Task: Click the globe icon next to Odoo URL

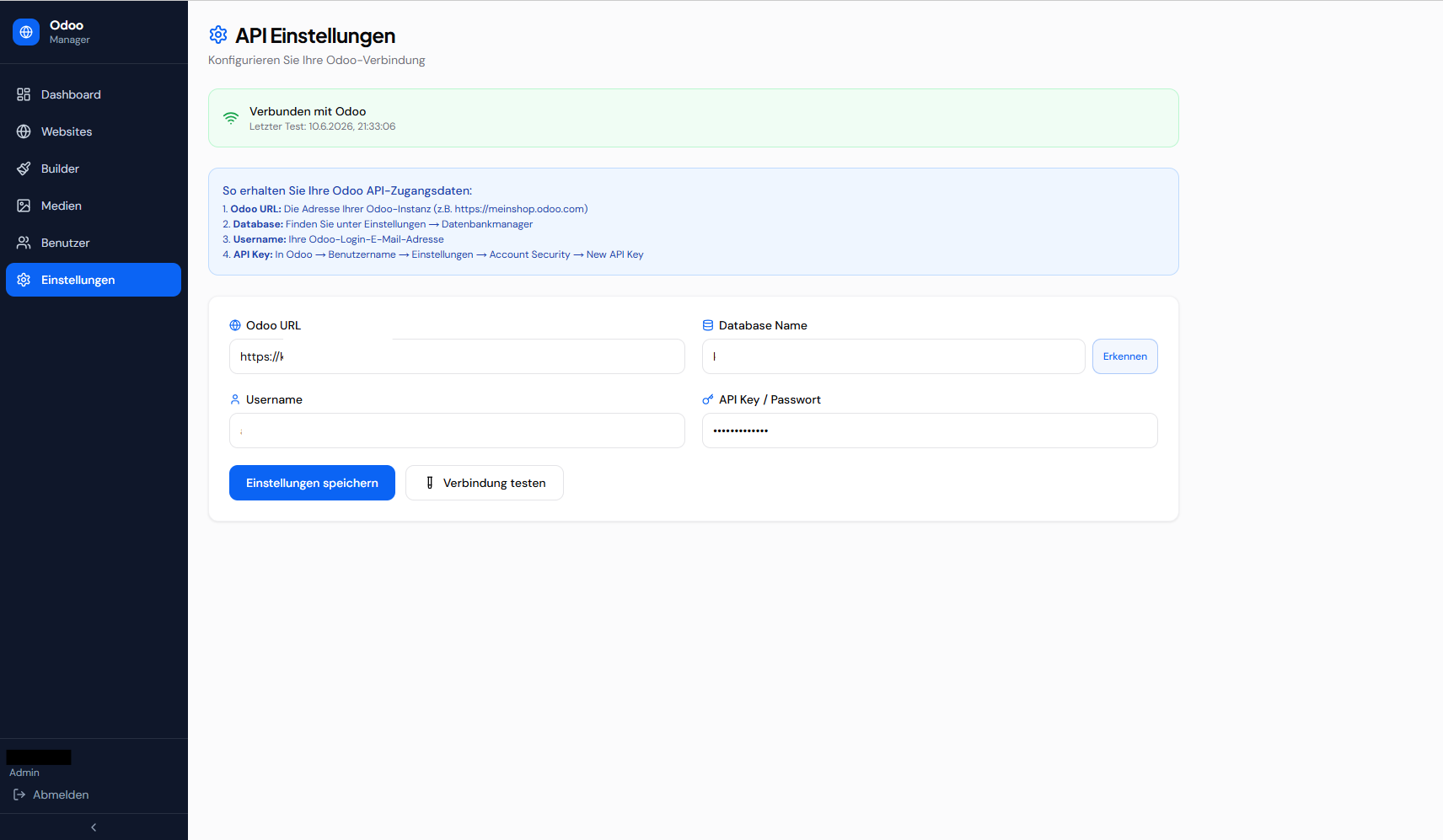Action: [235, 325]
